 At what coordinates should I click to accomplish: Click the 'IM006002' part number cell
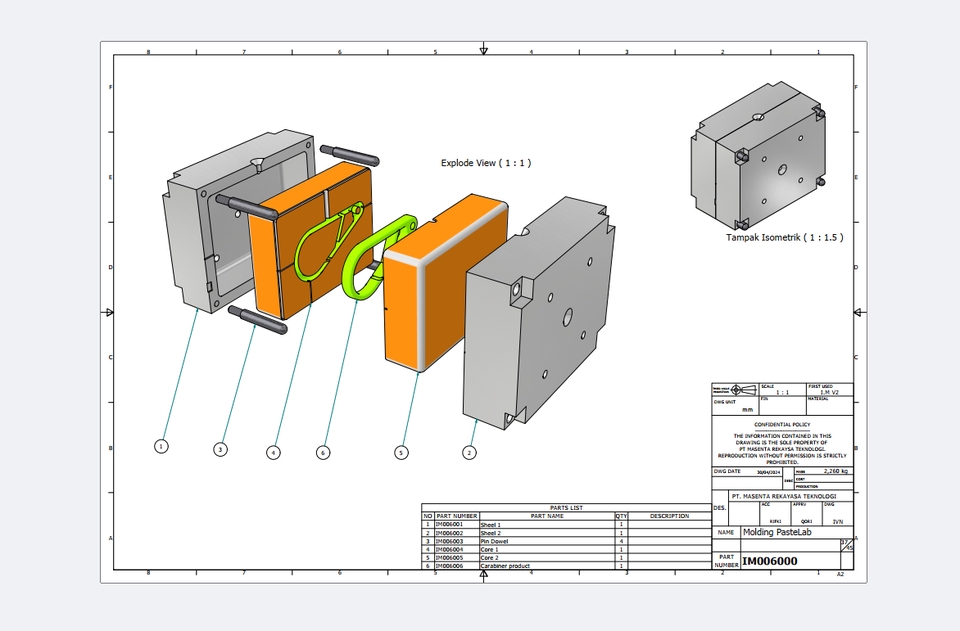pyautogui.click(x=456, y=533)
